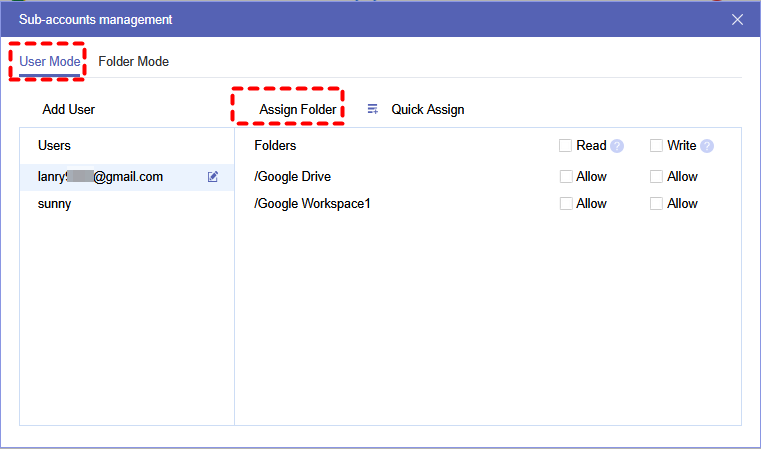Screen dimensions: 761x449
Task: Click the help icon next to Write
Action: click(707, 146)
